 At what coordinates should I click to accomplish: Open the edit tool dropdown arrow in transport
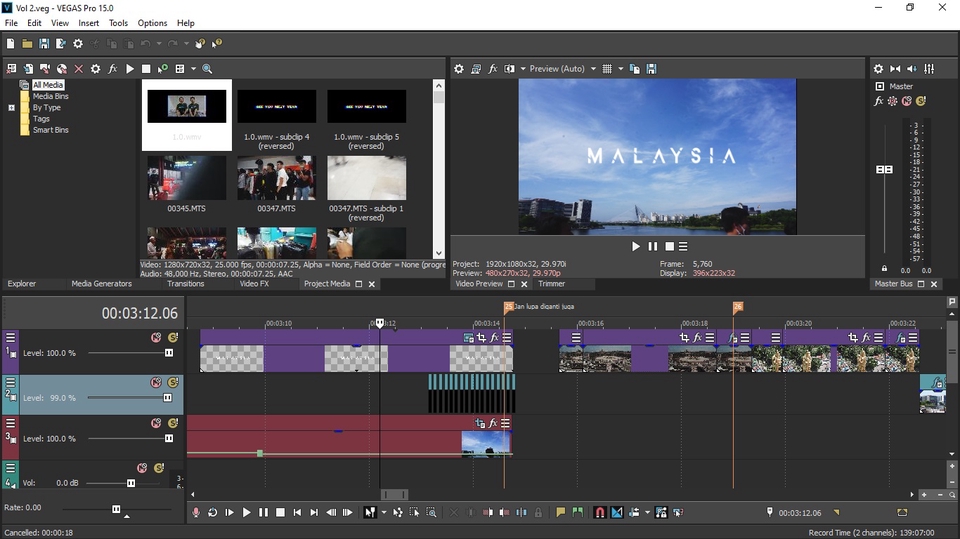click(384, 513)
